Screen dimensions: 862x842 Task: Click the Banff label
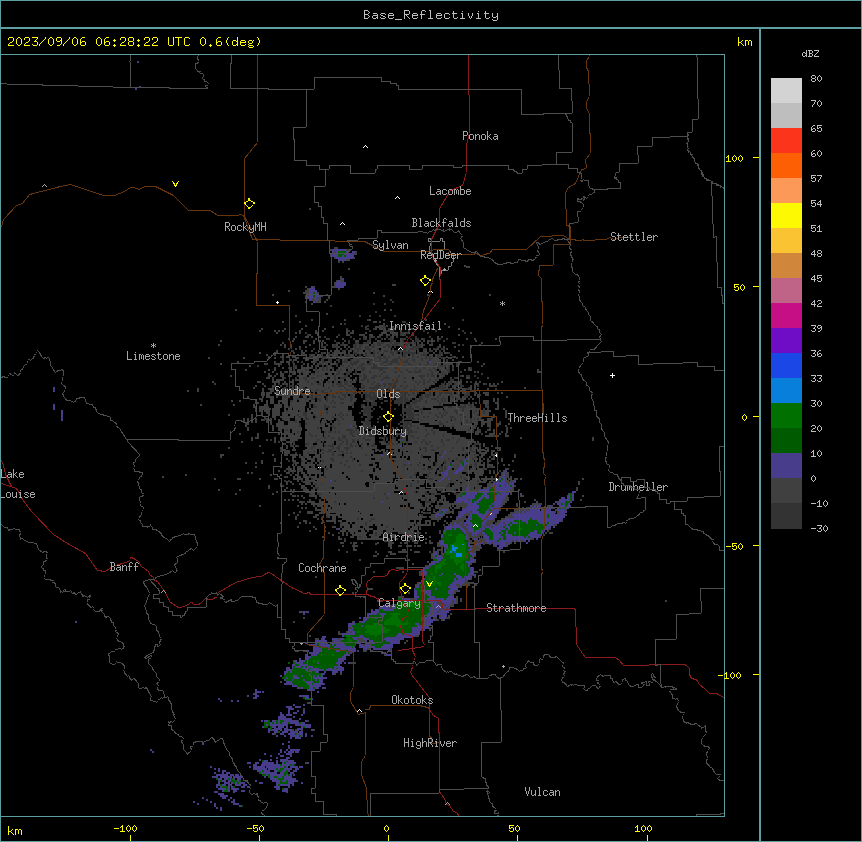tap(124, 567)
